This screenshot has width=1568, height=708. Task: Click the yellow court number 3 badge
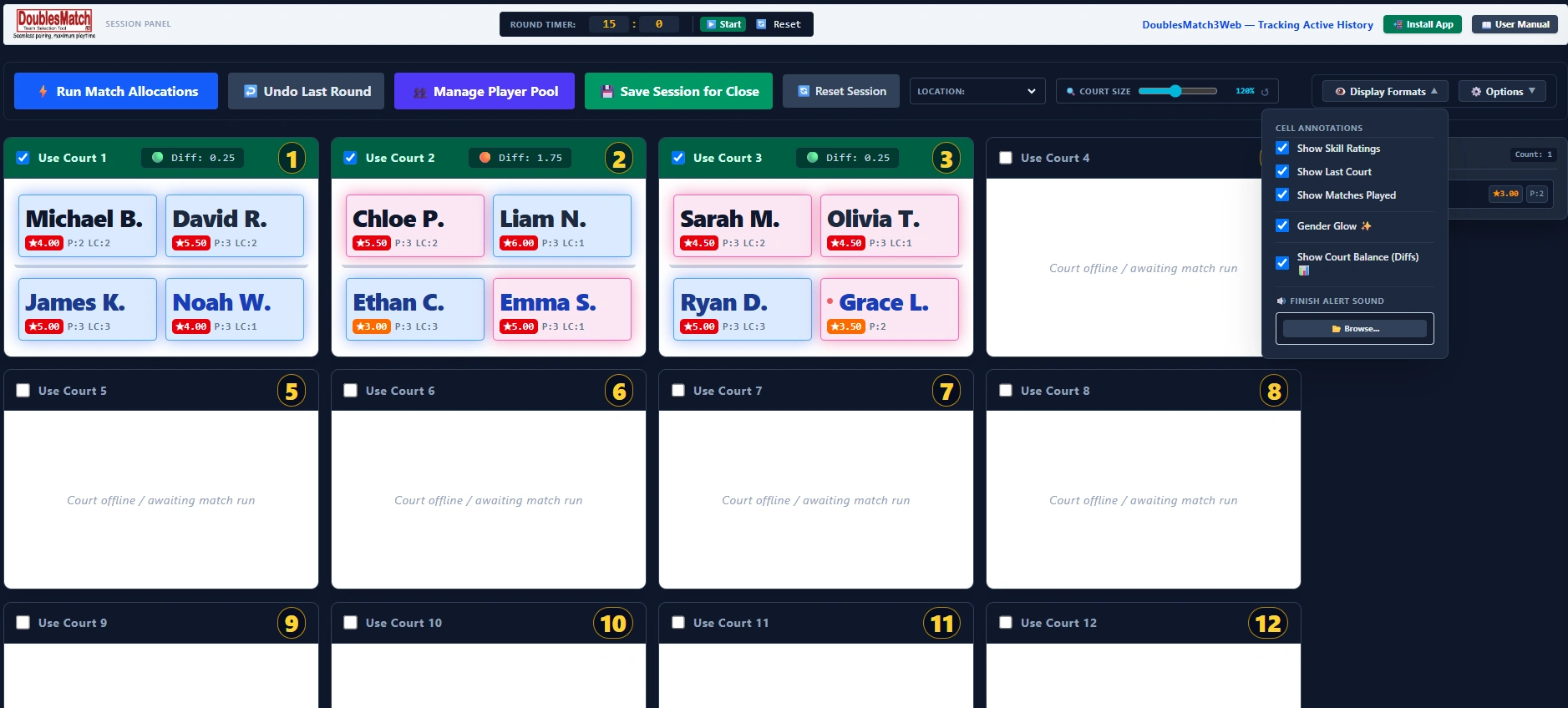point(946,159)
